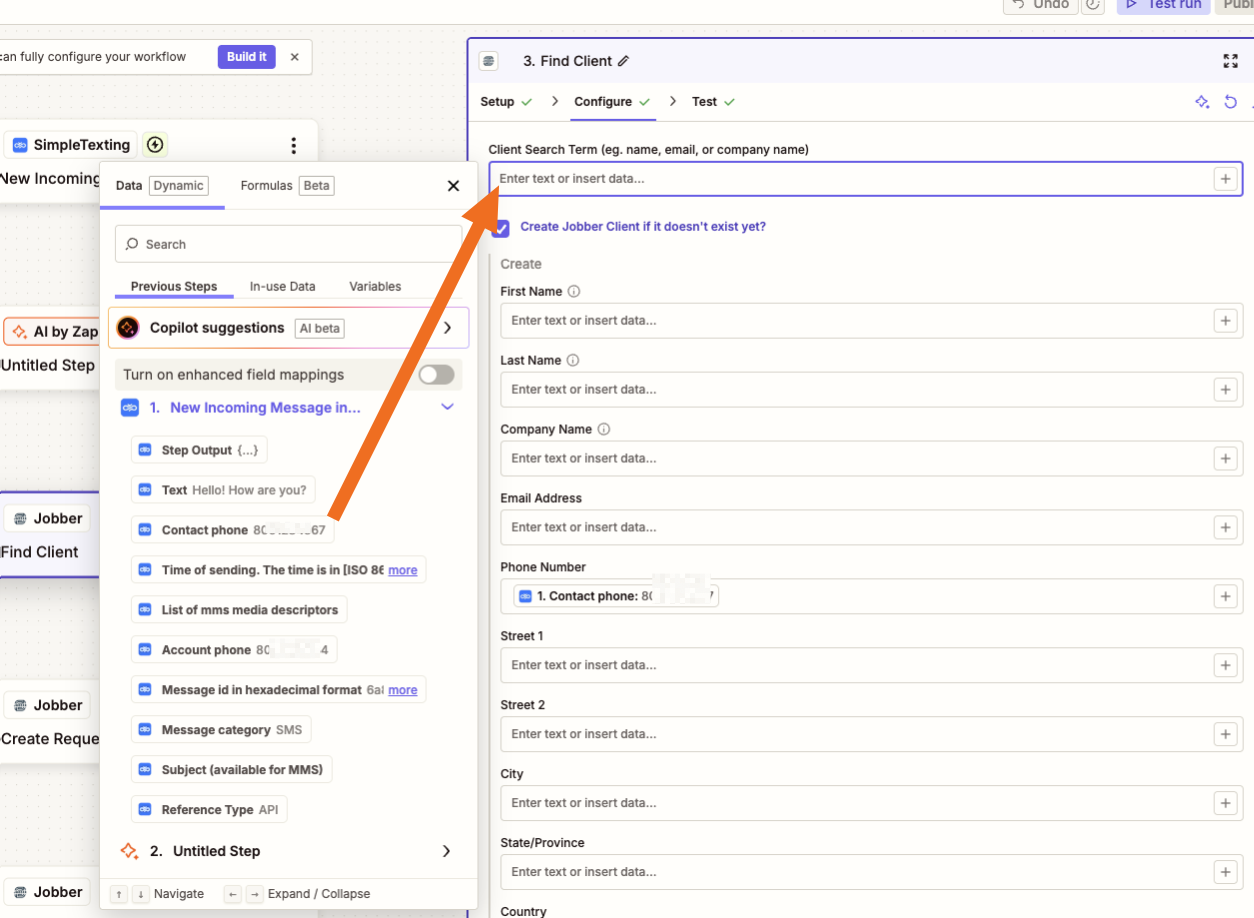Switch to the Previous Steps tab
Viewport: 1254px width, 918px height.
[174, 287]
